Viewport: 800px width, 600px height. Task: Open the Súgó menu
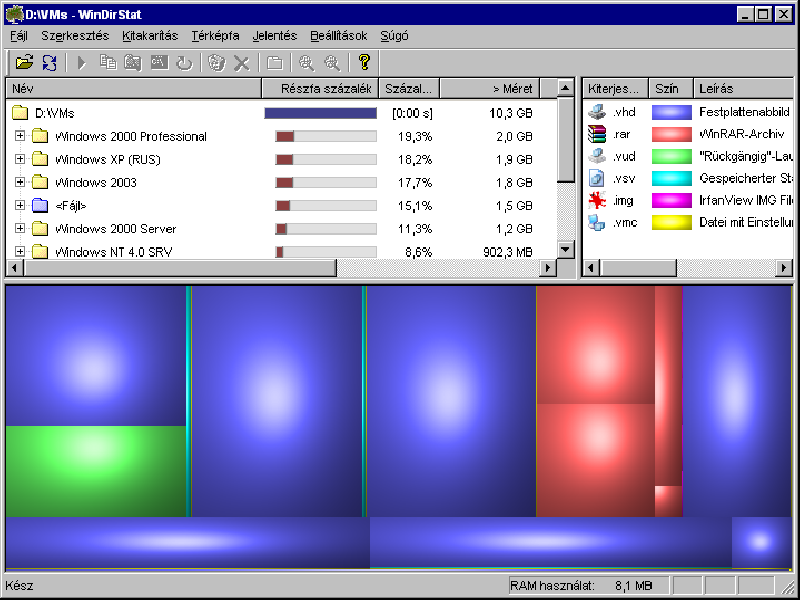[x=394, y=36]
